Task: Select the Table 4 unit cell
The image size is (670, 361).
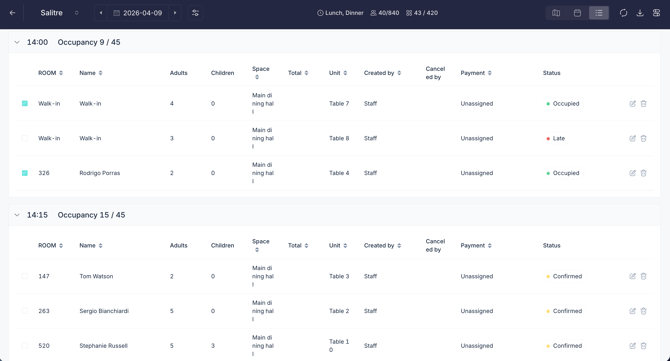Action: click(339, 173)
